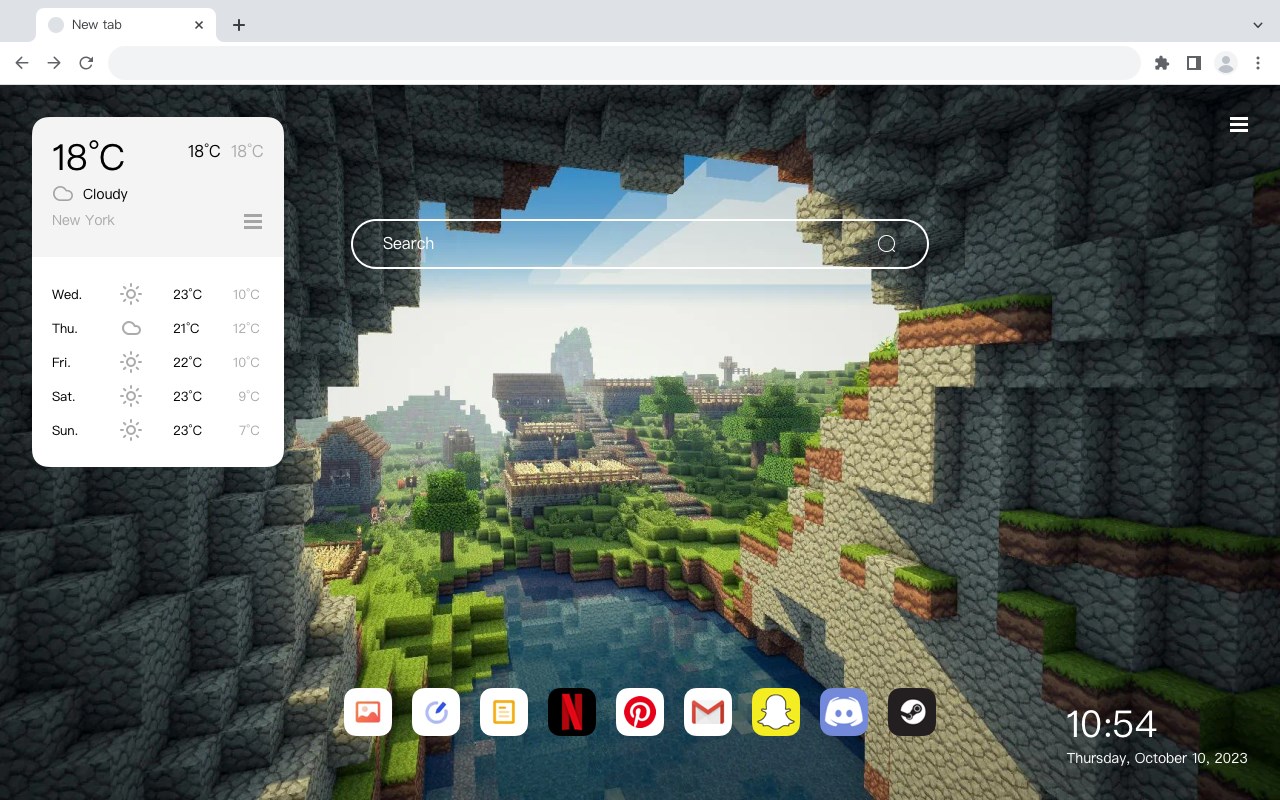This screenshot has width=1280, height=800.
Task: Open the task/reminder shortcut with blue circle
Action: click(436, 712)
